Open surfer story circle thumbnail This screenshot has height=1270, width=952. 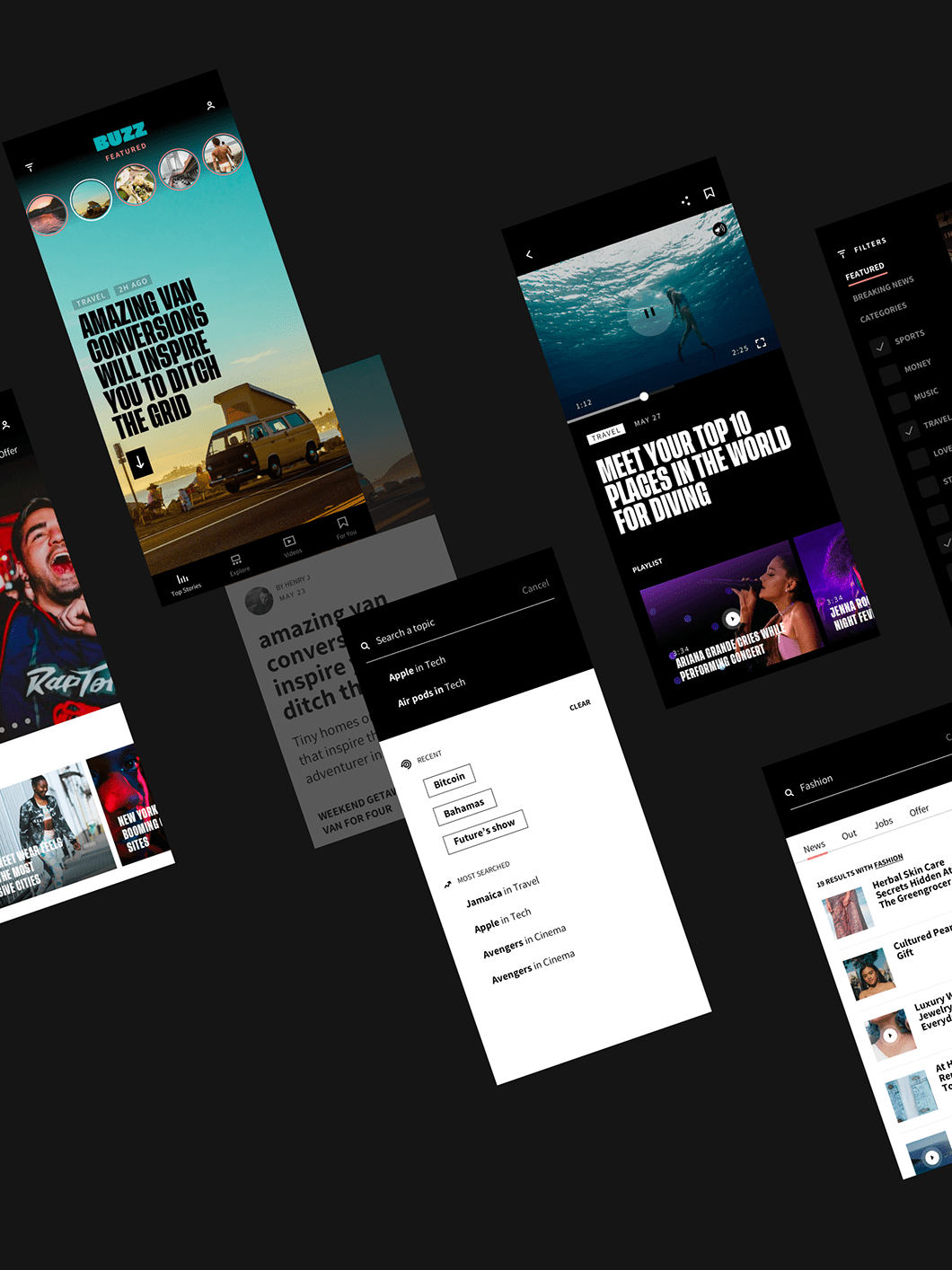(x=223, y=154)
